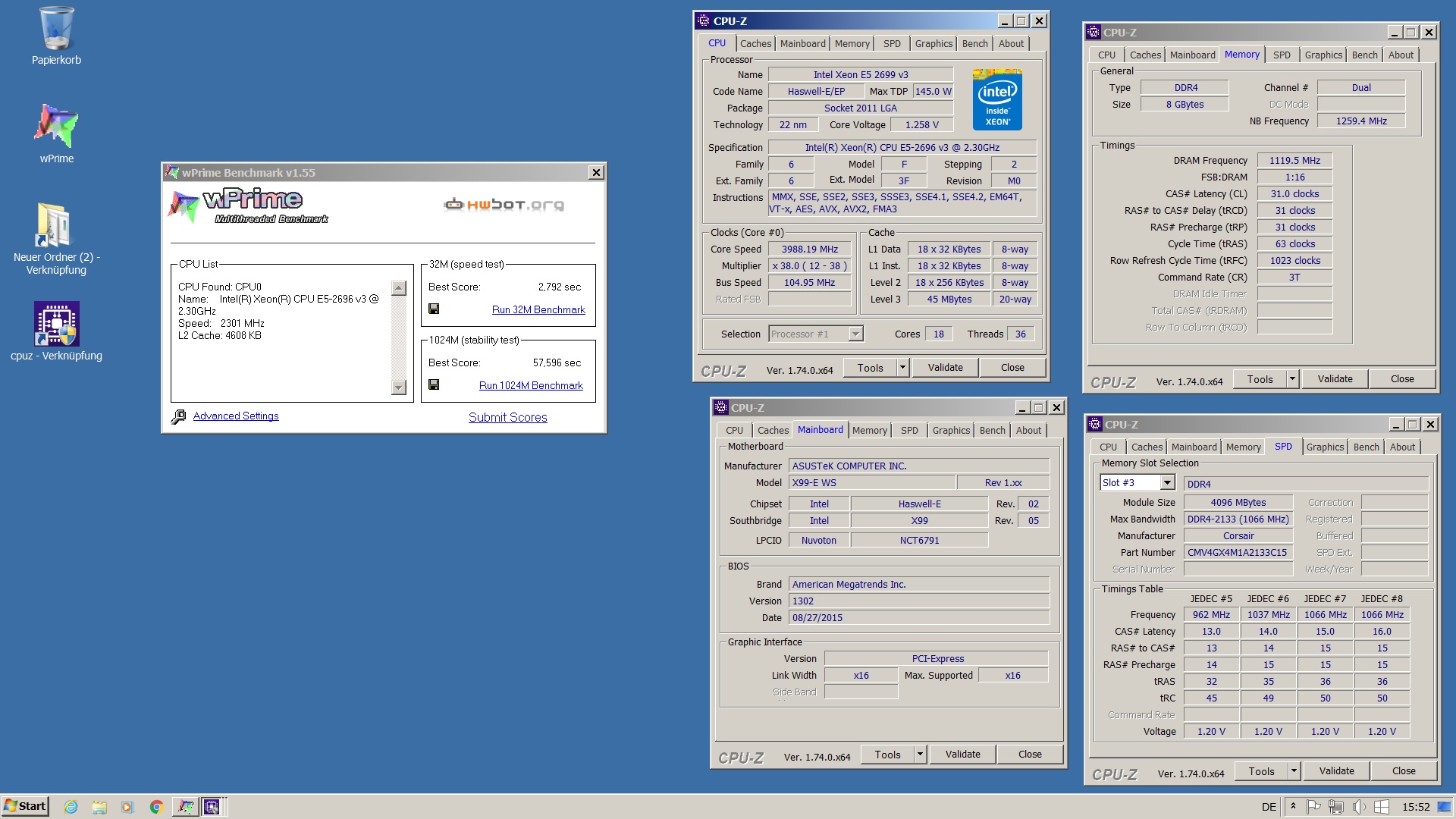The width and height of the screenshot is (1456, 819).
Task: Click the Model value X99-E WS
Action: [x=872, y=482]
